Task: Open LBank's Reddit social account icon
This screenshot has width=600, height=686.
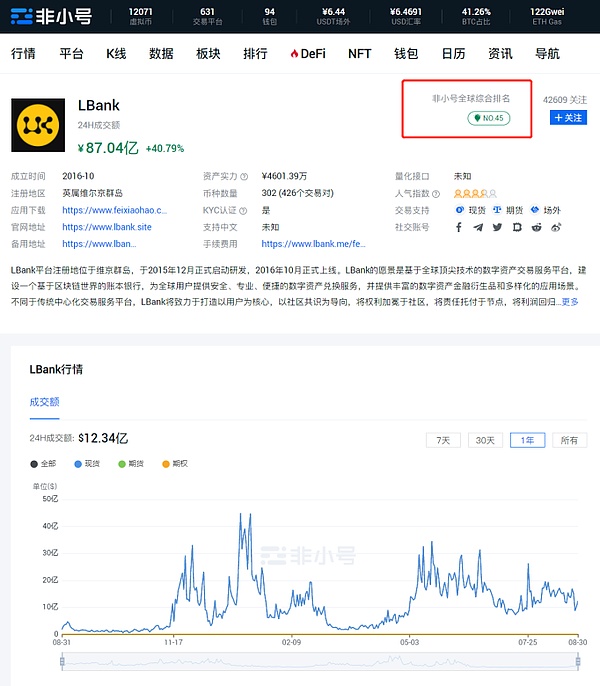Action: (x=537, y=227)
